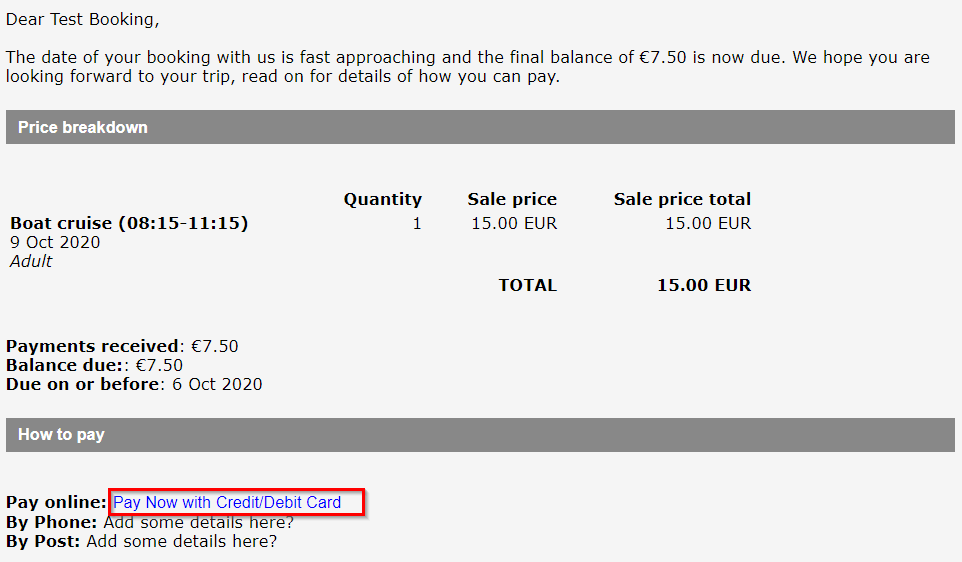962x562 pixels.
Task: Click the quantity value 1 in table
Action: pyautogui.click(x=417, y=223)
